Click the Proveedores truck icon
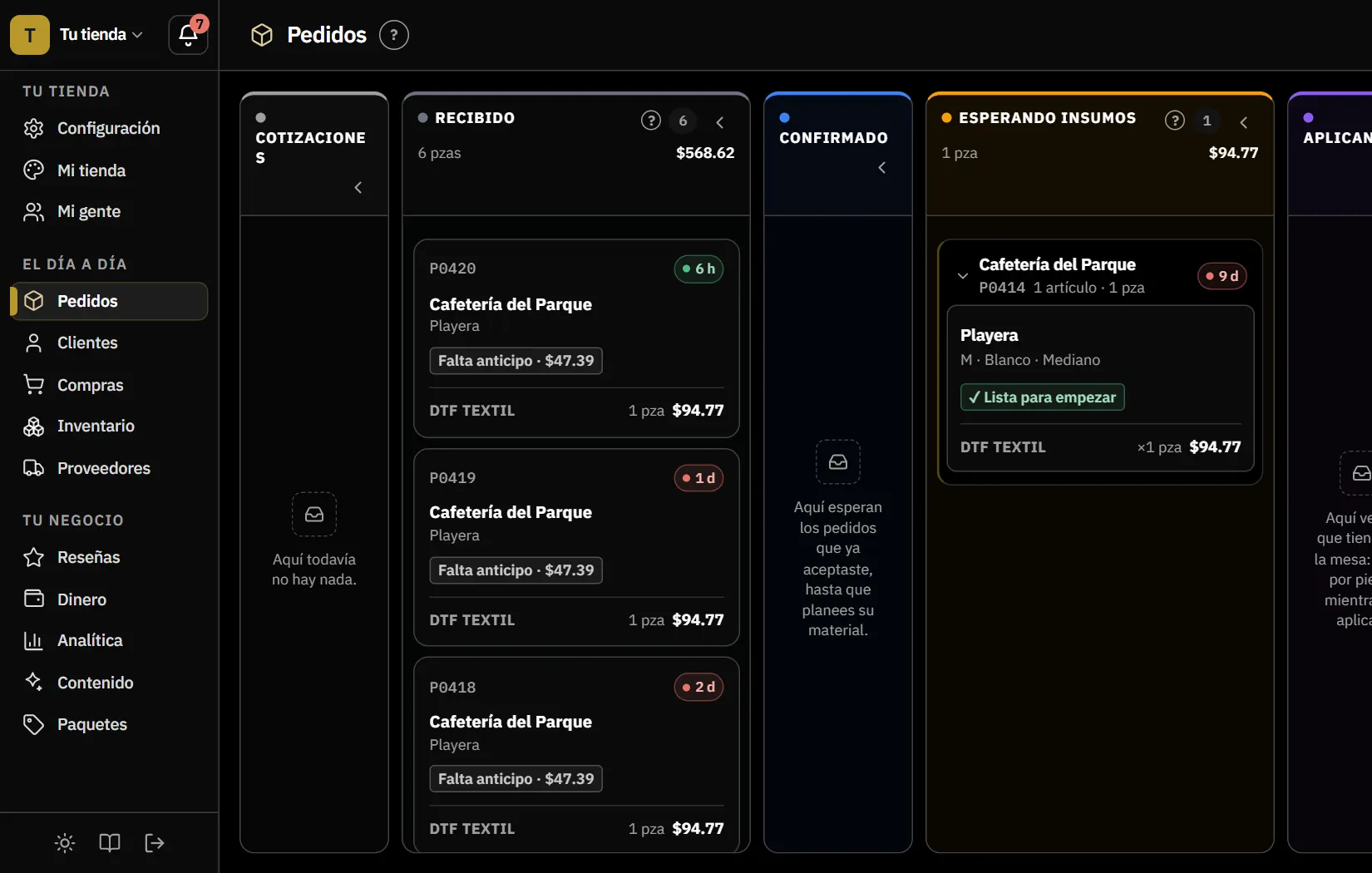 point(33,468)
